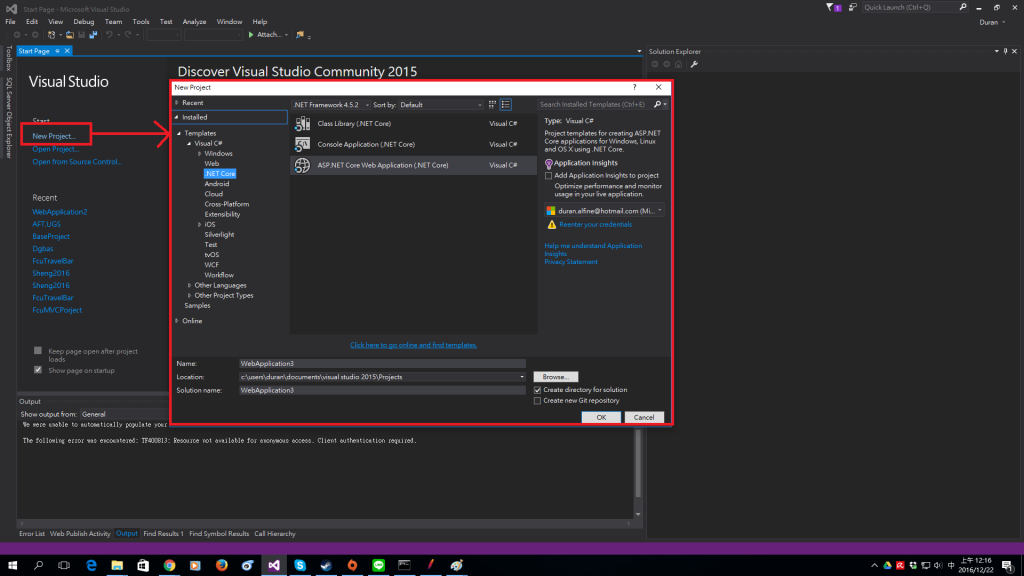Expand the Windows node under Visual C#
Image resolution: width=1024 pixels, height=576 pixels.
coord(200,153)
